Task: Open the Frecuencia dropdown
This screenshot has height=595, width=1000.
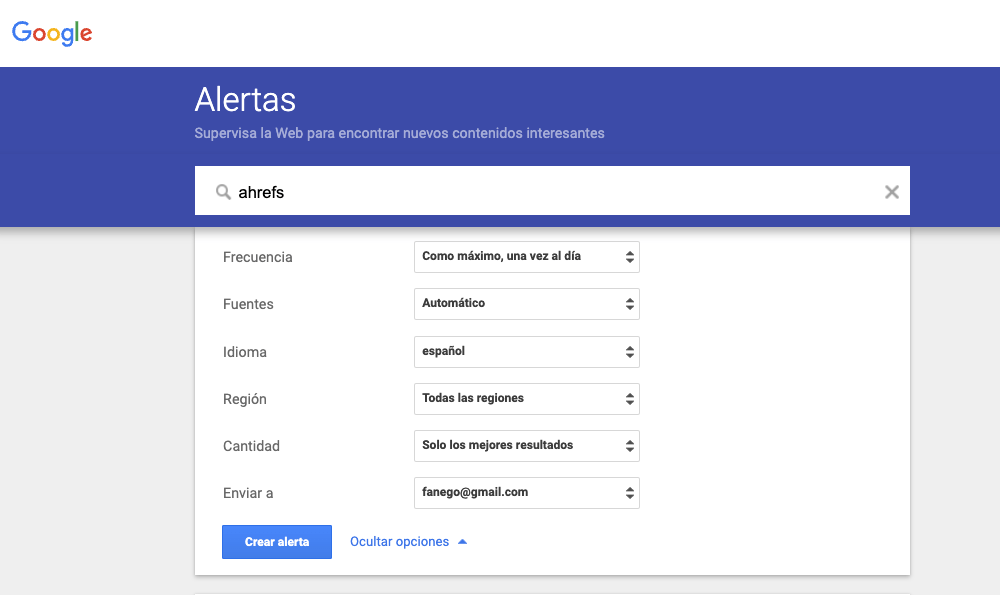Action: pos(527,257)
